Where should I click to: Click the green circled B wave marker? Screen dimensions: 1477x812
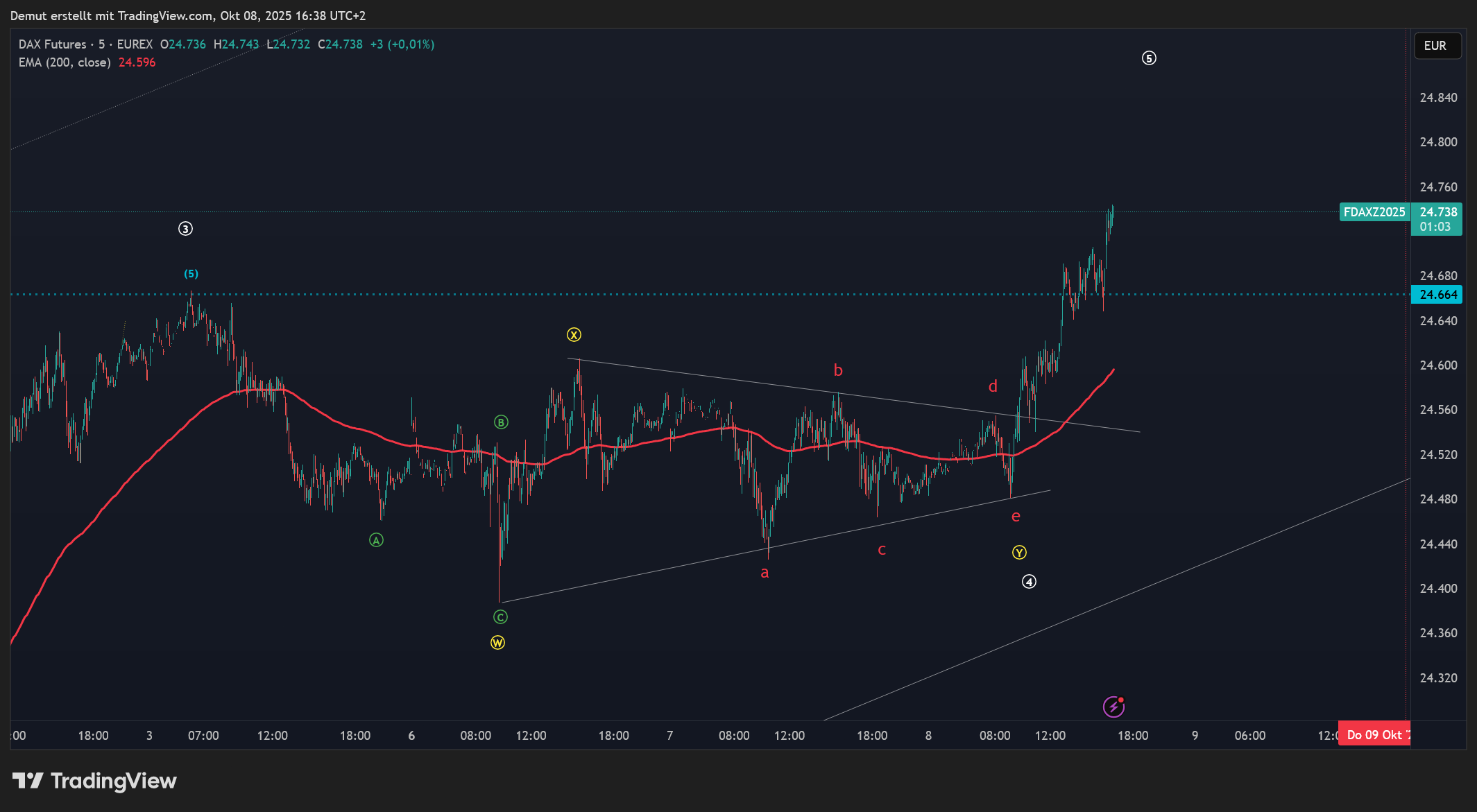pos(501,422)
